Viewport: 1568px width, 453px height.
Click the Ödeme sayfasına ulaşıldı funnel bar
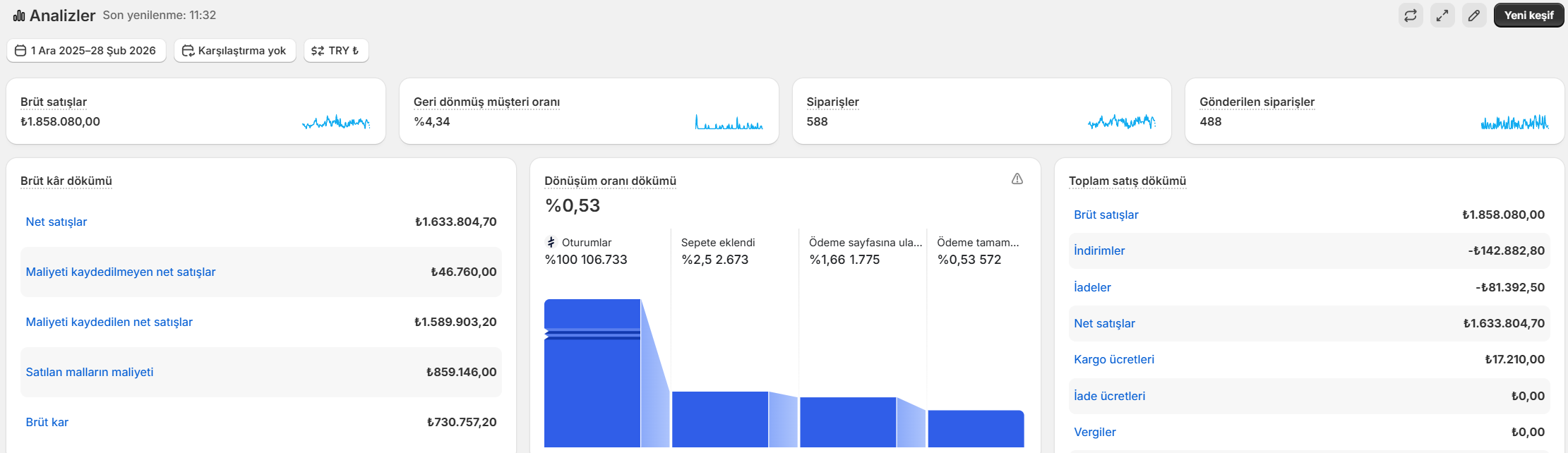[848, 422]
